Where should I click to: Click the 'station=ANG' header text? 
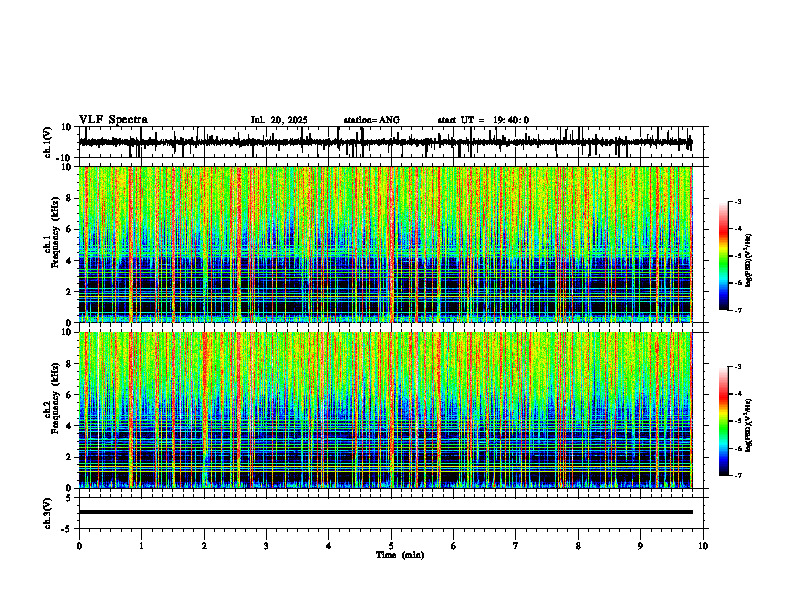371,120
